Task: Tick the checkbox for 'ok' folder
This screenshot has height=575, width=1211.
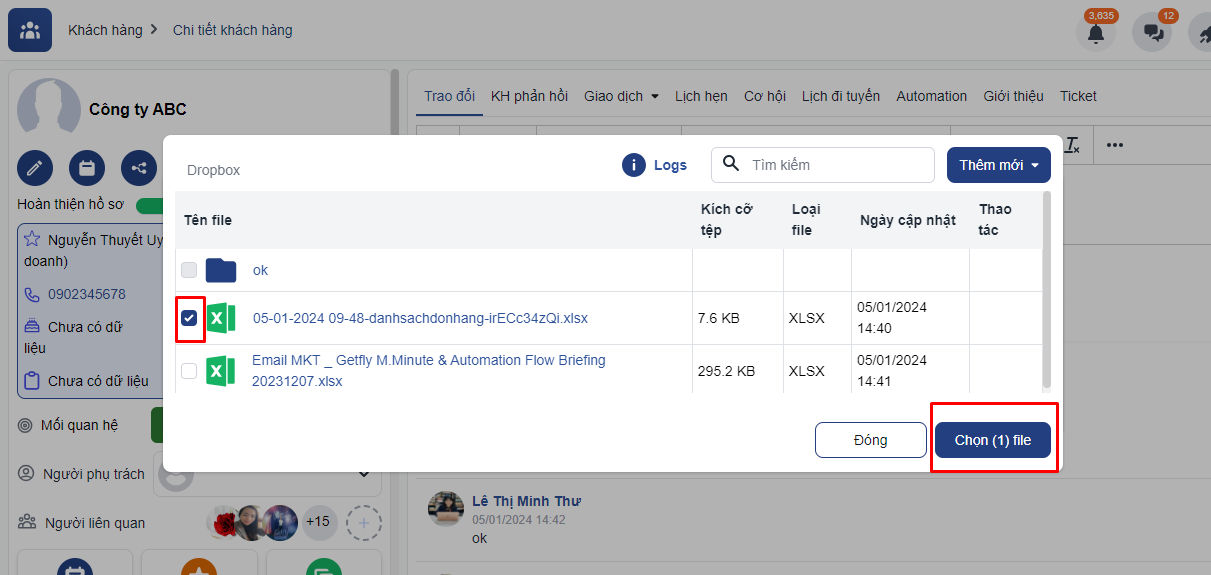Action: click(189, 270)
